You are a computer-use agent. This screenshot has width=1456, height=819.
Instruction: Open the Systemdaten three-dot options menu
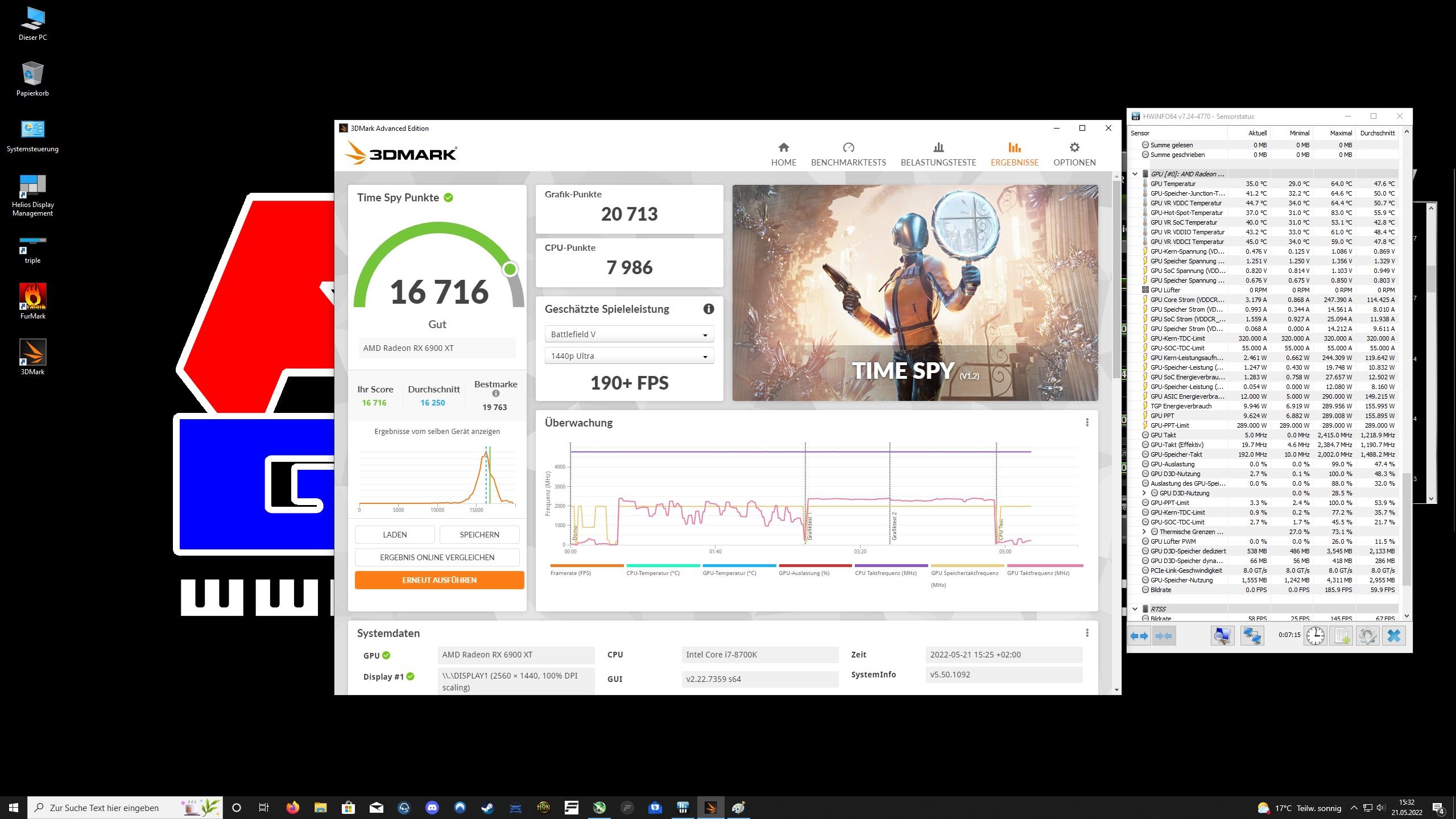pyautogui.click(x=1087, y=633)
